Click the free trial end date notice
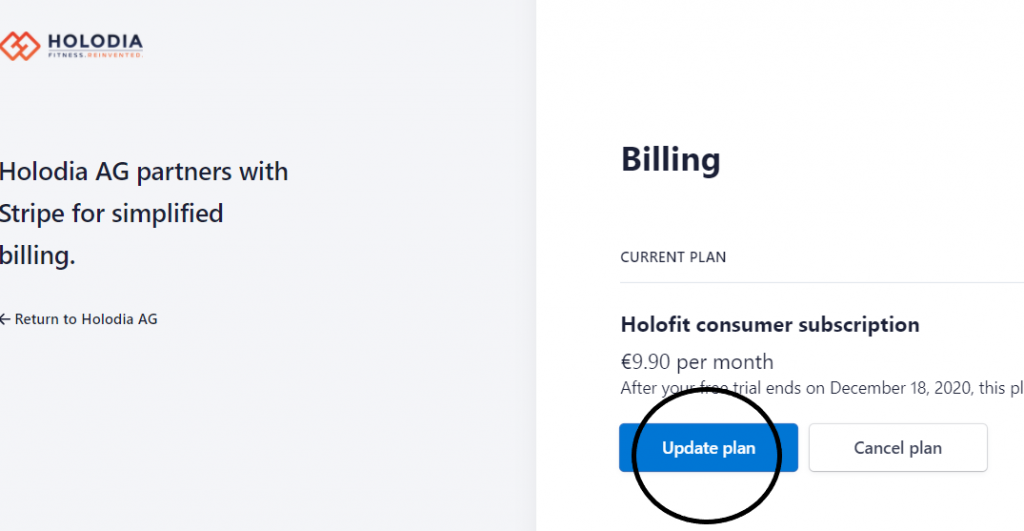Screen dimensions: 1024x531 point(822,388)
